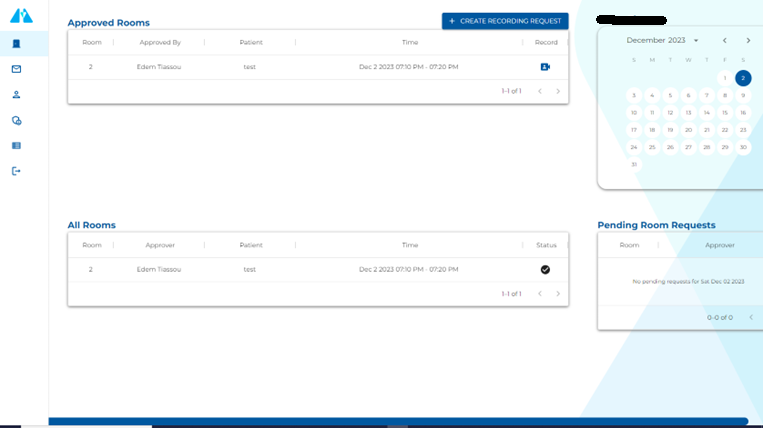Click the Patient column header in All Rooms
Screen dimensions: 763x428
[251, 245]
